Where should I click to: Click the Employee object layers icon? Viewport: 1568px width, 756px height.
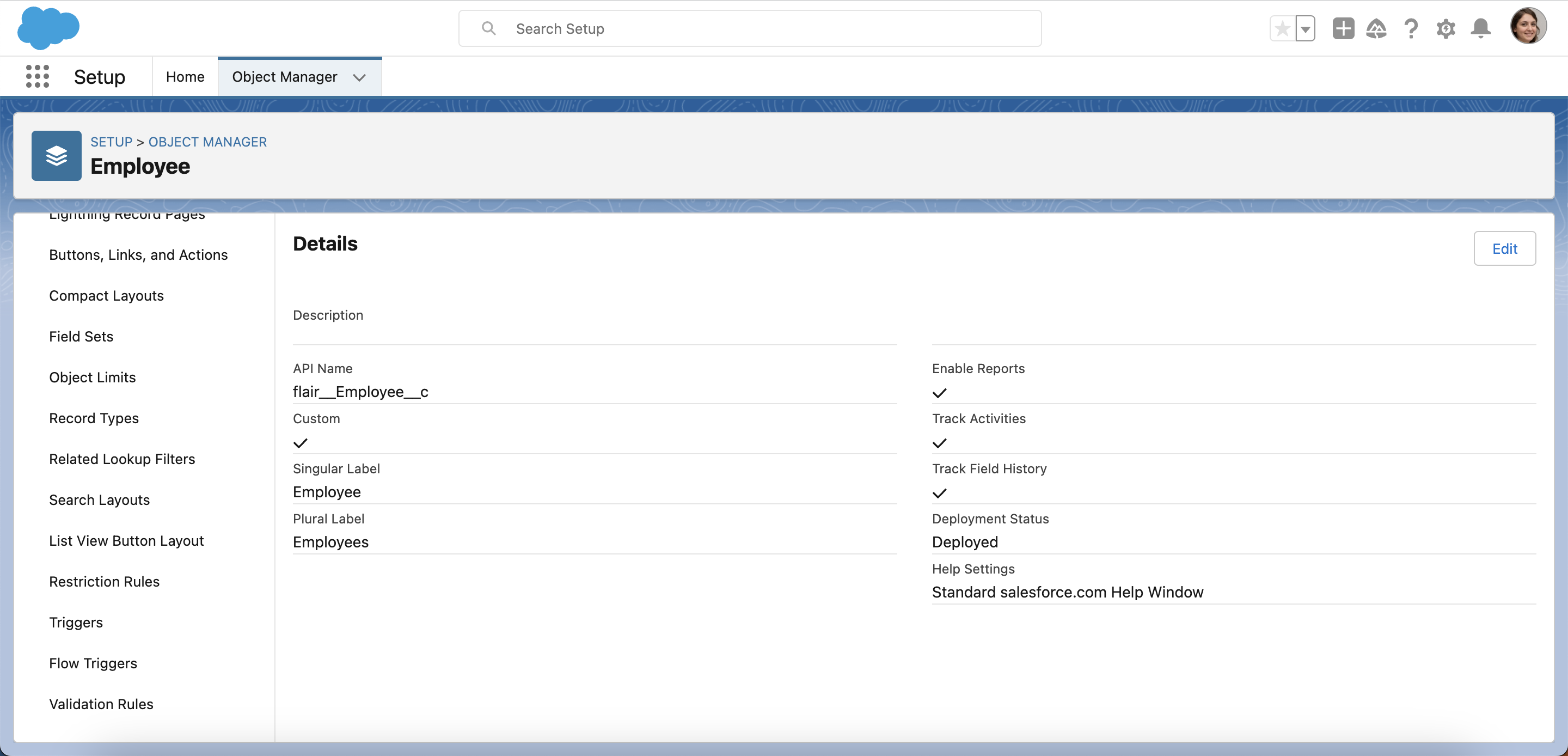click(56, 156)
